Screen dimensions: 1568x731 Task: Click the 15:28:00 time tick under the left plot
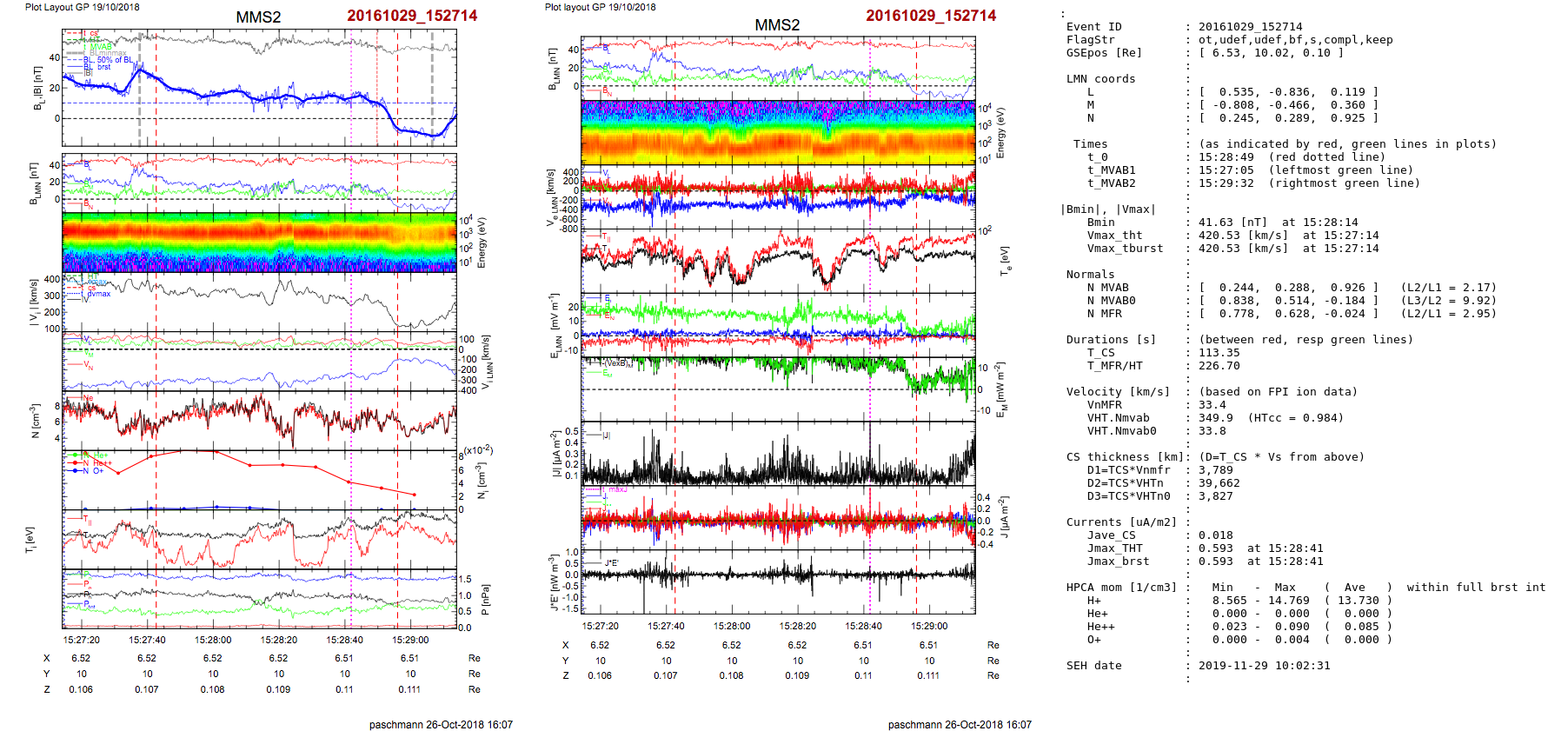tap(213, 640)
